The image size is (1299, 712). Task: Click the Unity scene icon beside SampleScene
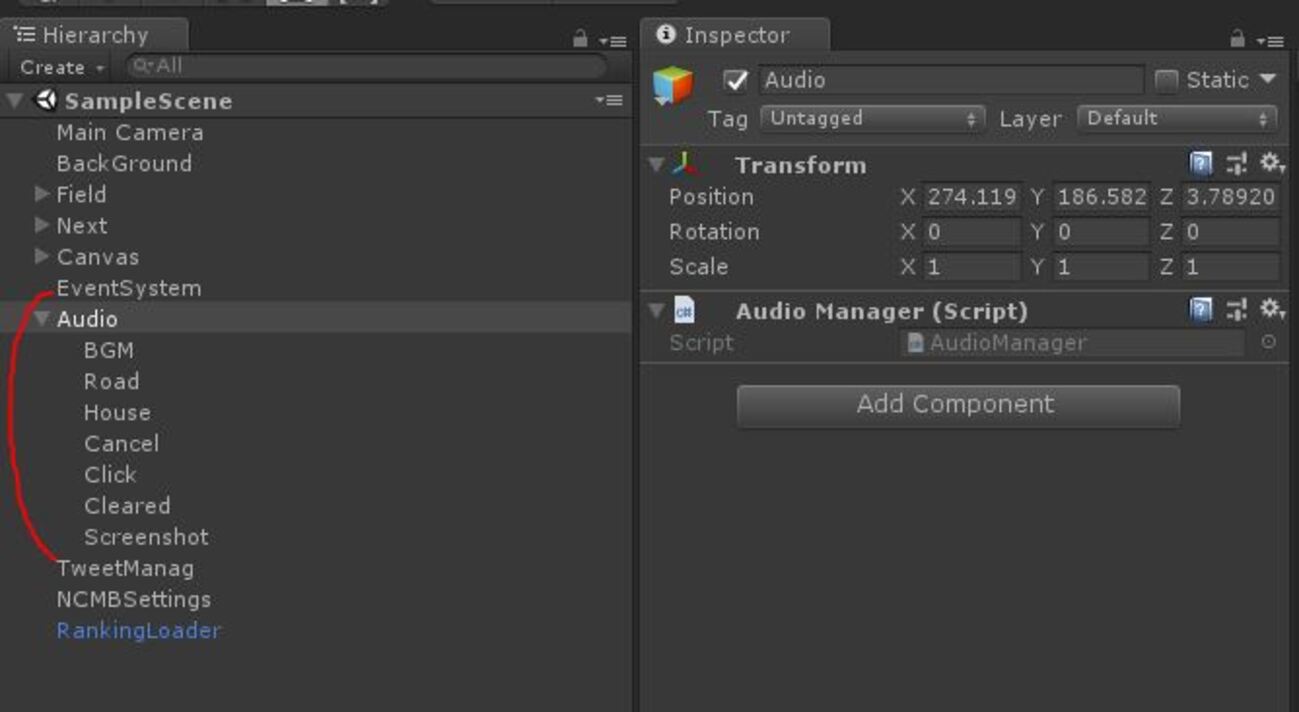pyautogui.click(x=46, y=100)
